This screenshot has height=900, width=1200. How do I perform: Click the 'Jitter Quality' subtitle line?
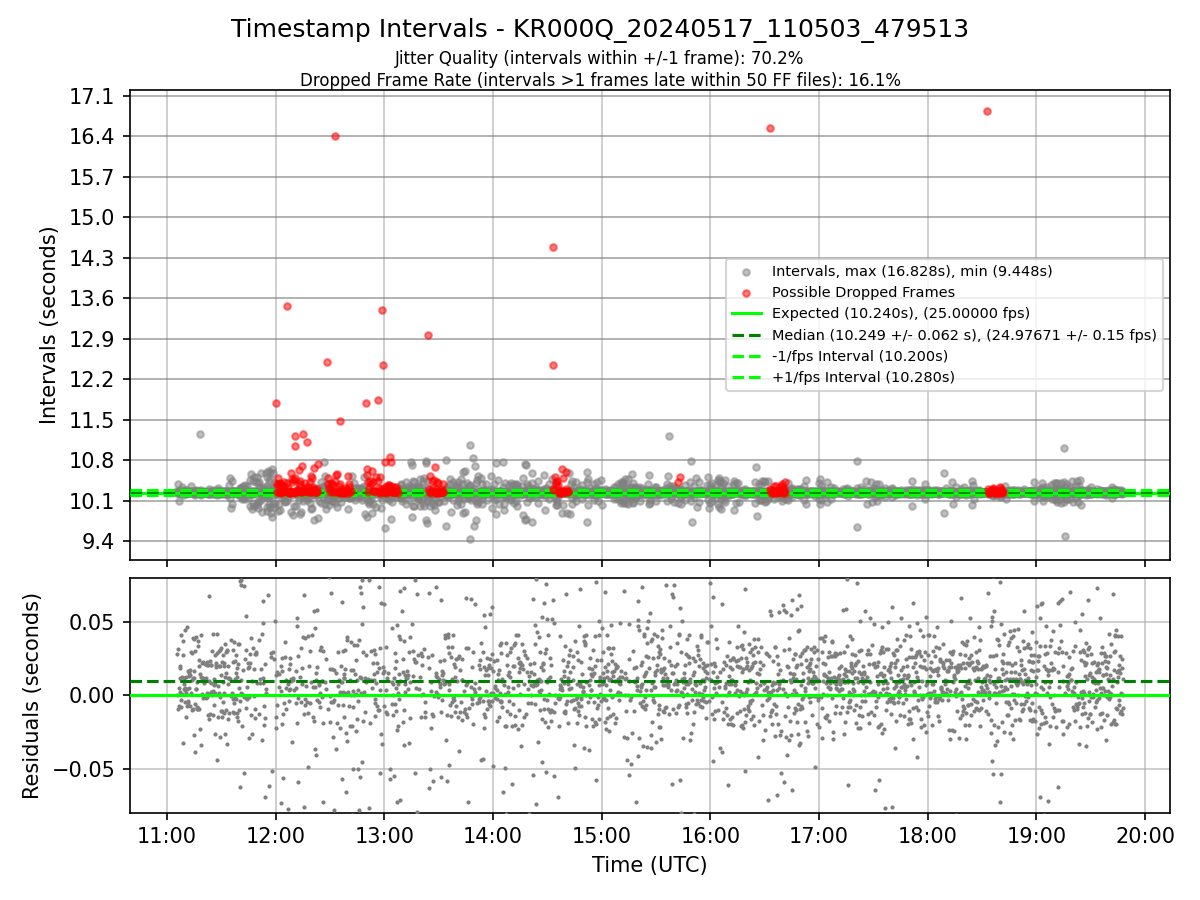pos(599,58)
